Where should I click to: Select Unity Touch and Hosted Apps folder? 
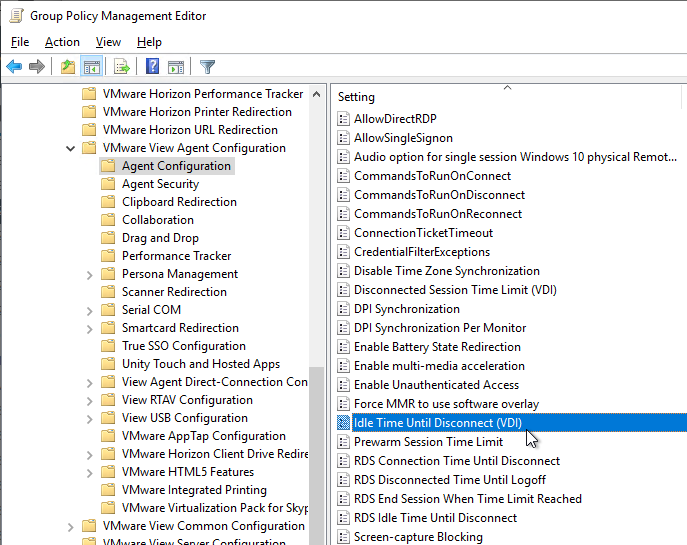point(201,364)
